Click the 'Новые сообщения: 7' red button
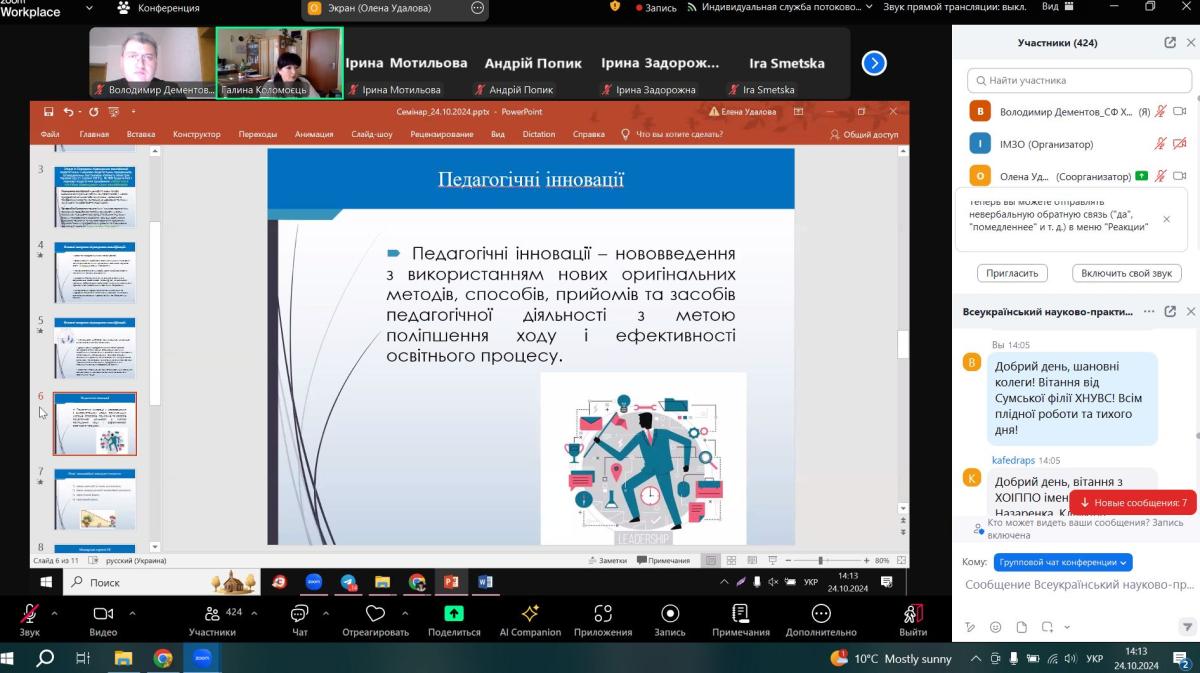 click(1132, 503)
